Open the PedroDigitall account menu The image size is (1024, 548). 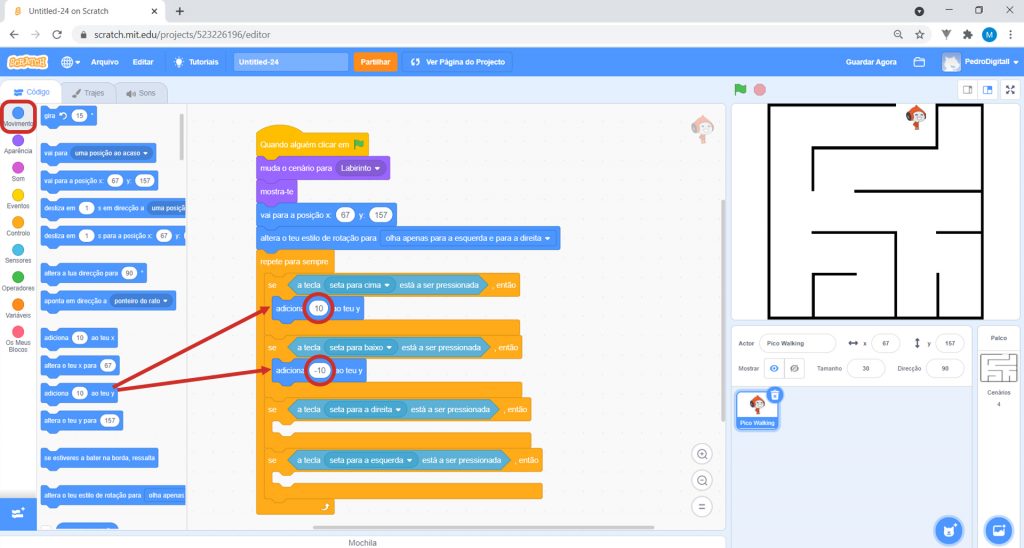[980, 62]
